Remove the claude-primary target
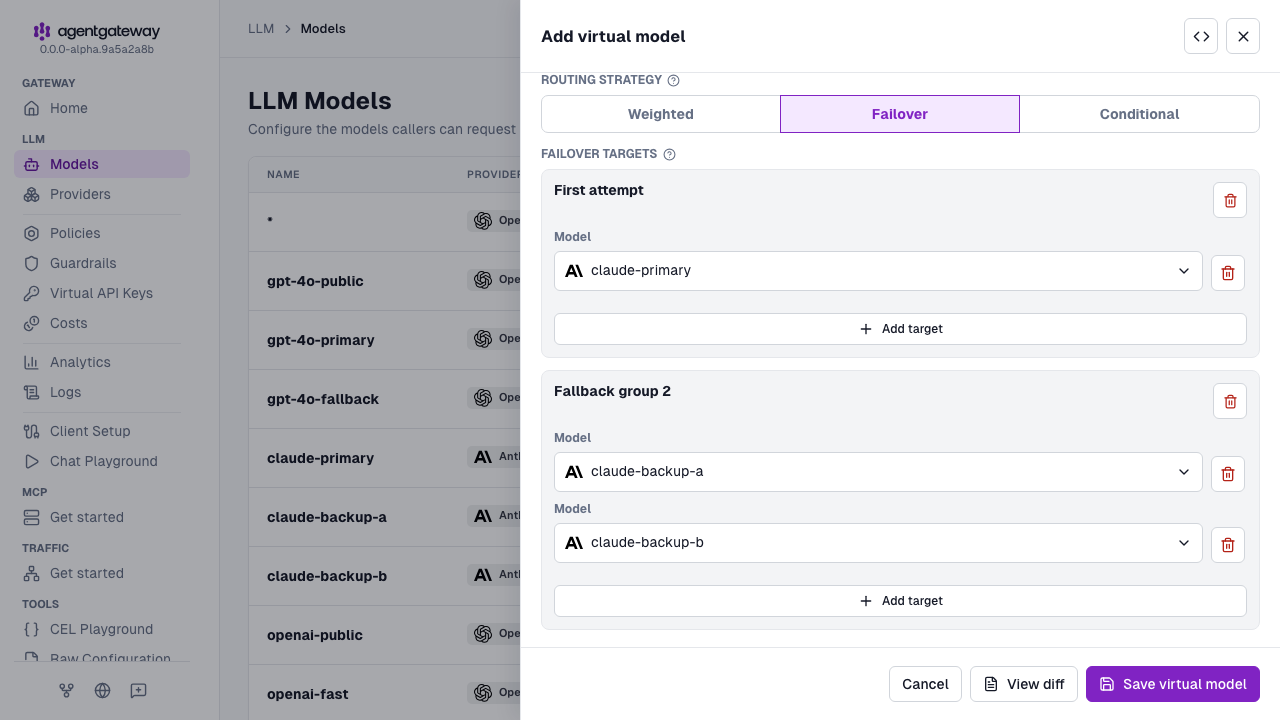Viewport: 1280px width, 720px height. [x=1228, y=273]
